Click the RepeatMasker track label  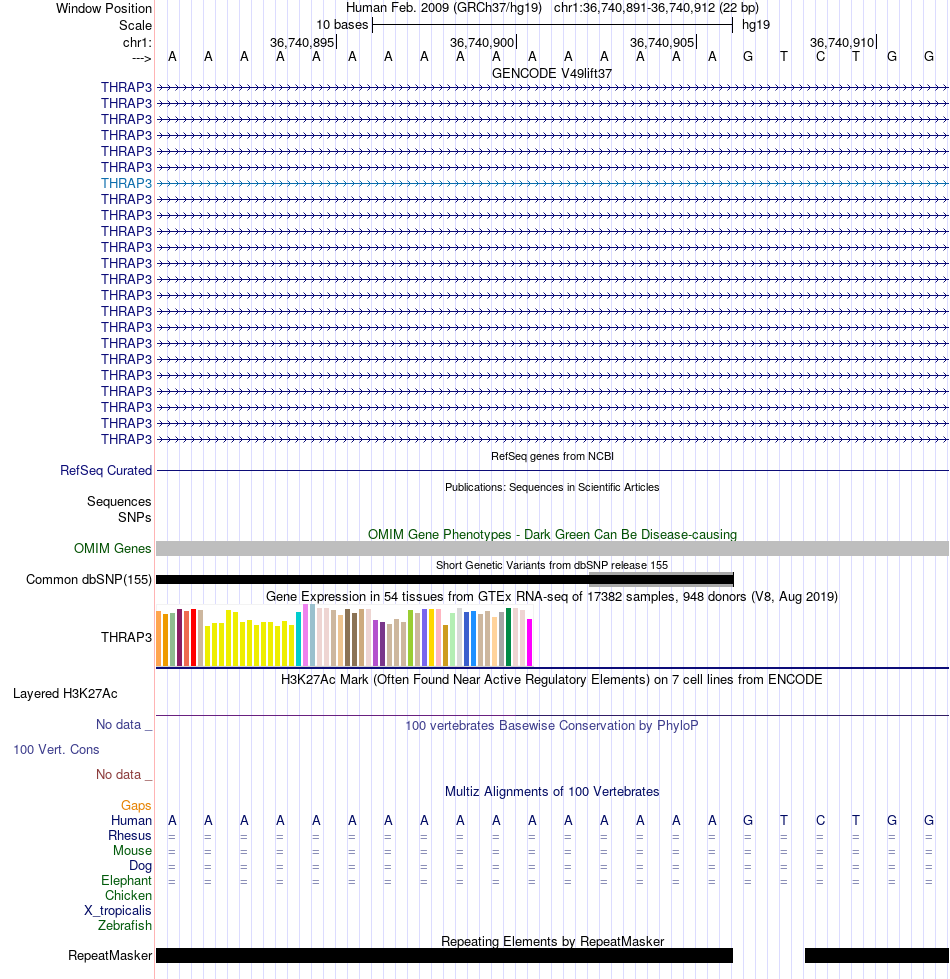pyautogui.click(x=110, y=955)
